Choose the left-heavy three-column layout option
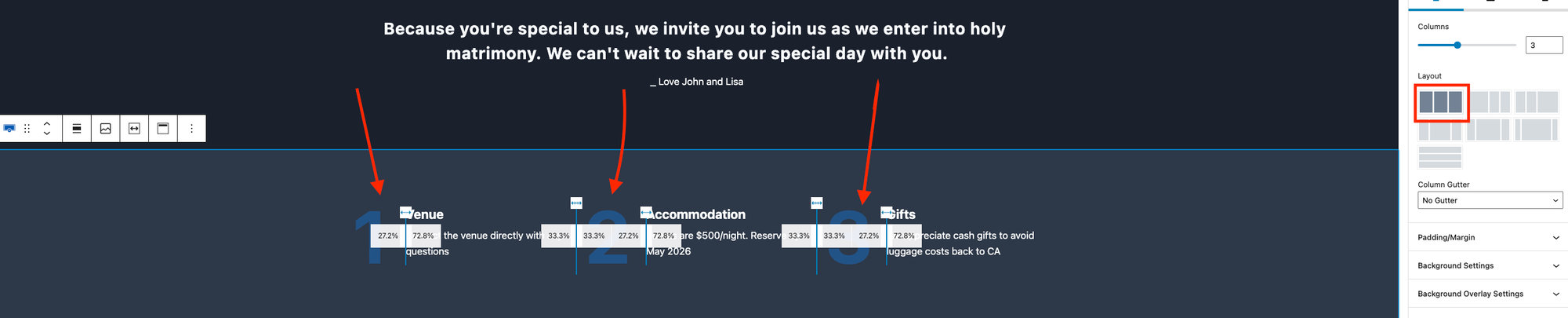Image resolution: width=1568 pixels, height=318 pixels. [1489, 102]
